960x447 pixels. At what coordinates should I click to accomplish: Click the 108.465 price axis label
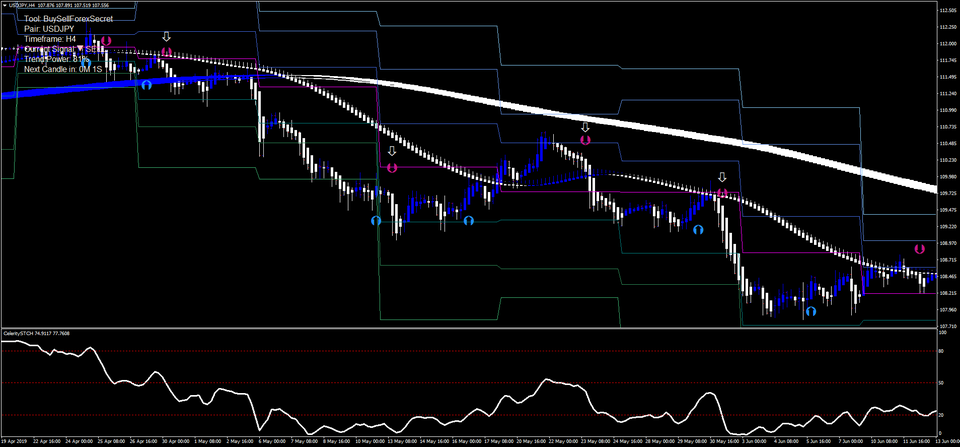tap(948, 276)
